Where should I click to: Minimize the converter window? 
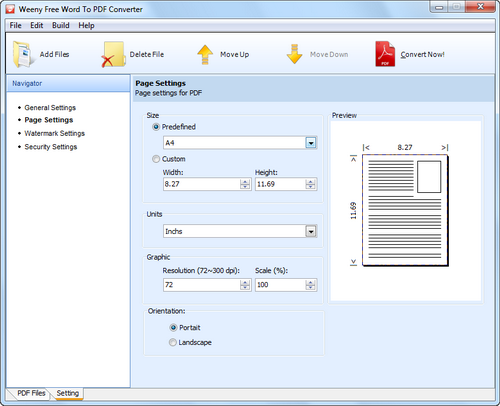pos(439,7)
